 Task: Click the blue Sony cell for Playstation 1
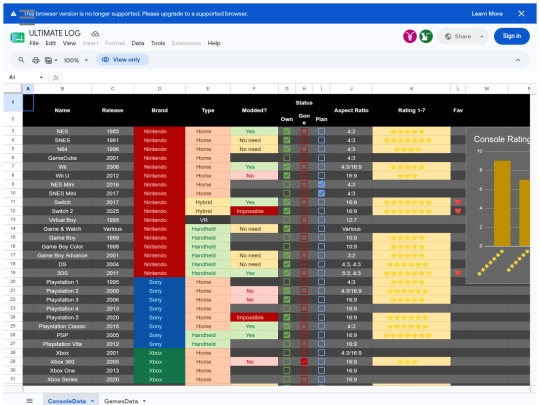[159, 282]
